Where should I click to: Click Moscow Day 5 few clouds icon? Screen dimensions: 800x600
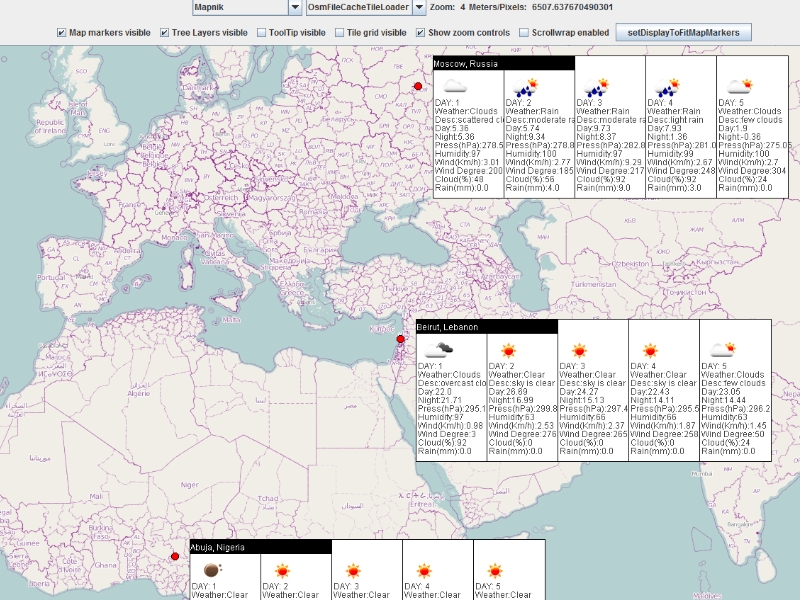pos(740,86)
